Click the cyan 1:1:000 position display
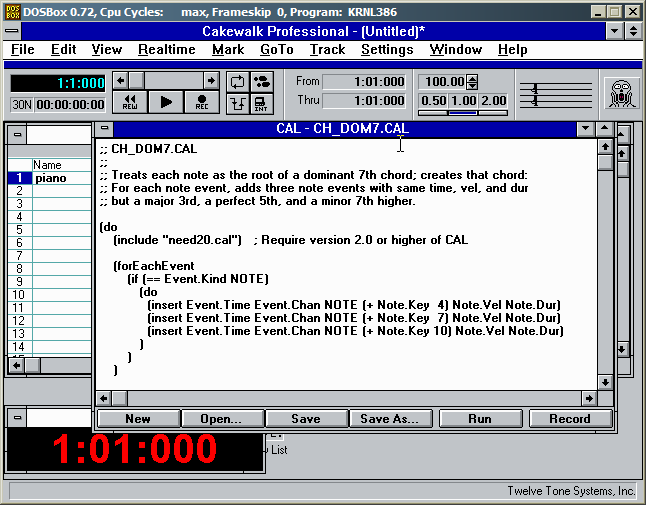The height and width of the screenshot is (505, 646). click(x=58, y=83)
